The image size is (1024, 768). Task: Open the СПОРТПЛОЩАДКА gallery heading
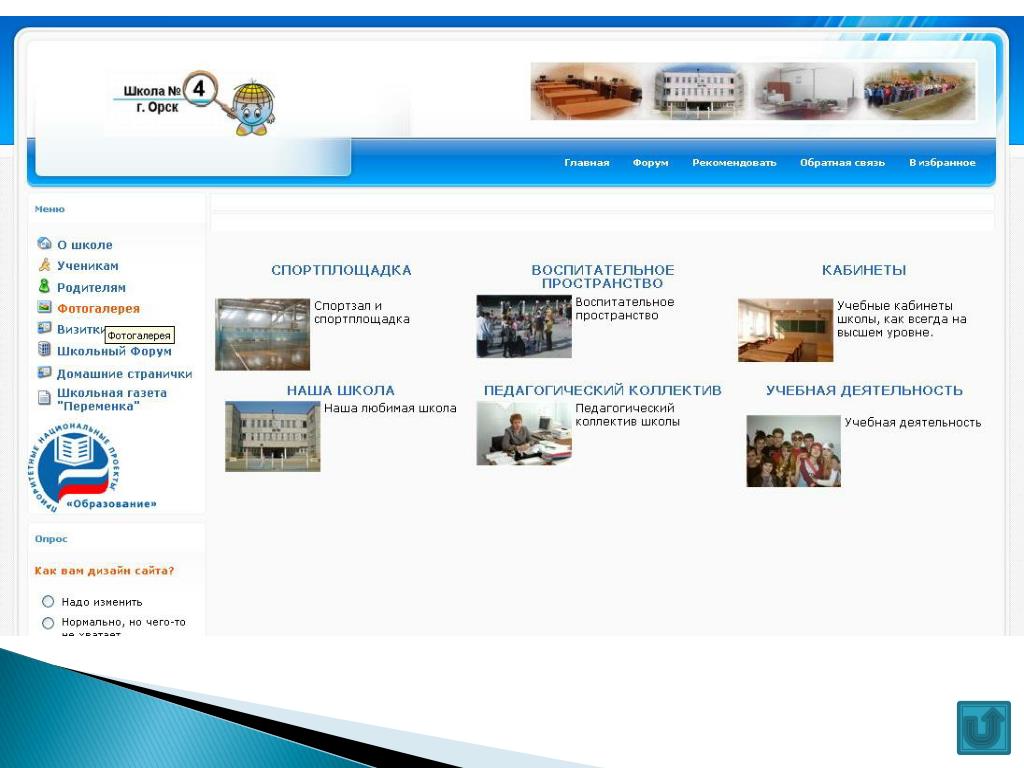(x=341, y=270)
